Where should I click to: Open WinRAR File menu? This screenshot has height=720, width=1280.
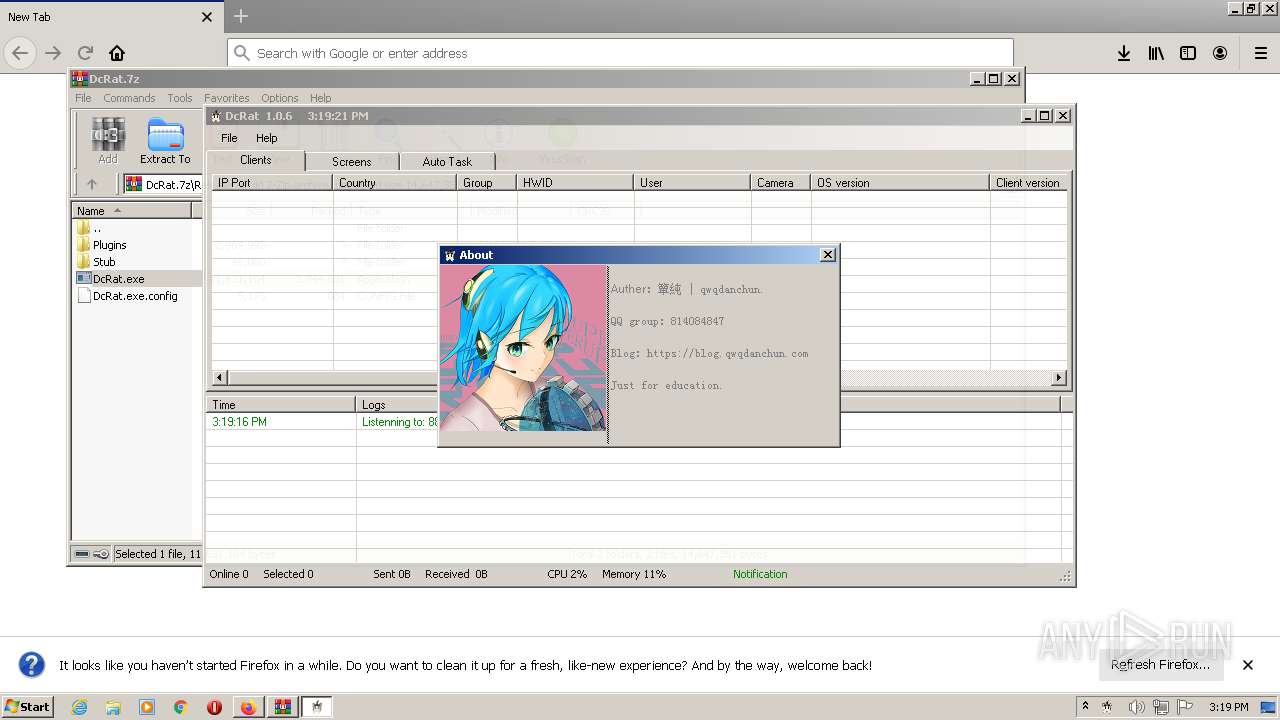[83, 98]
